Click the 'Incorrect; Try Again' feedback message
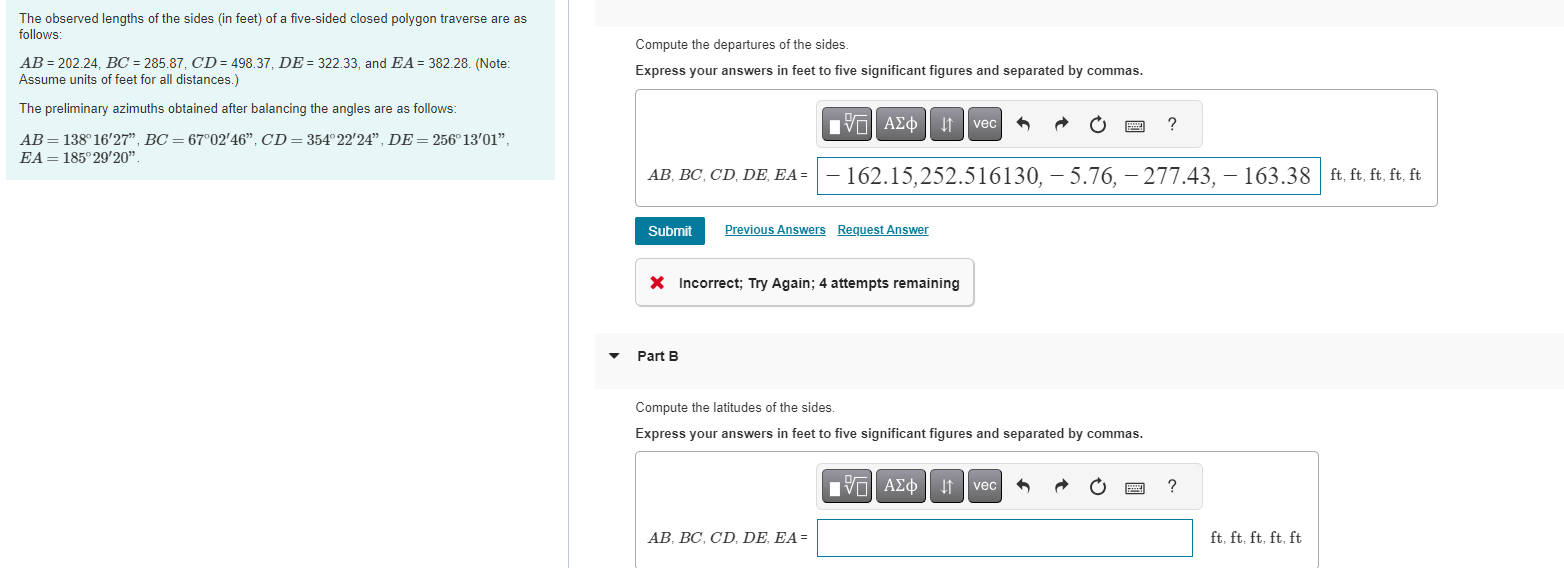 click(819, 283)
